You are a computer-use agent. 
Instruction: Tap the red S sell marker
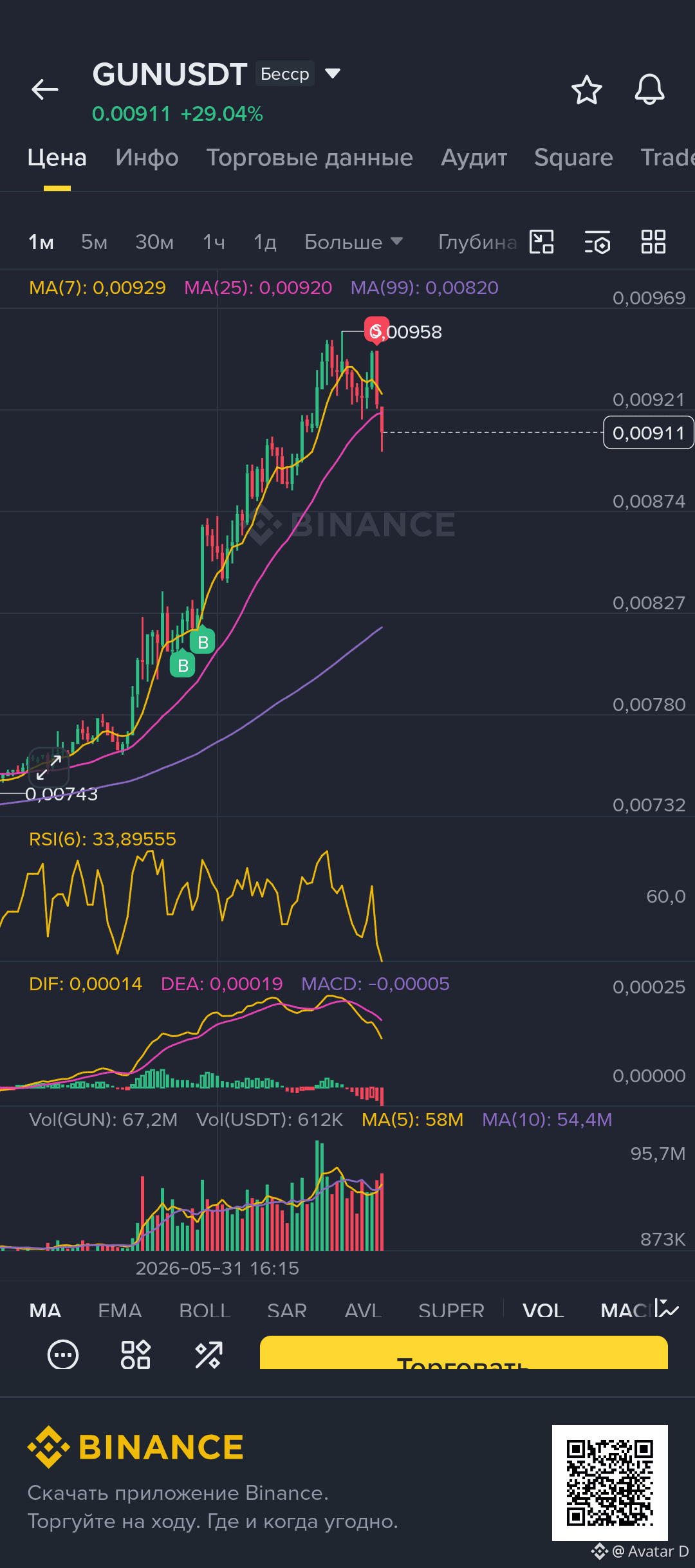(376, 330)
